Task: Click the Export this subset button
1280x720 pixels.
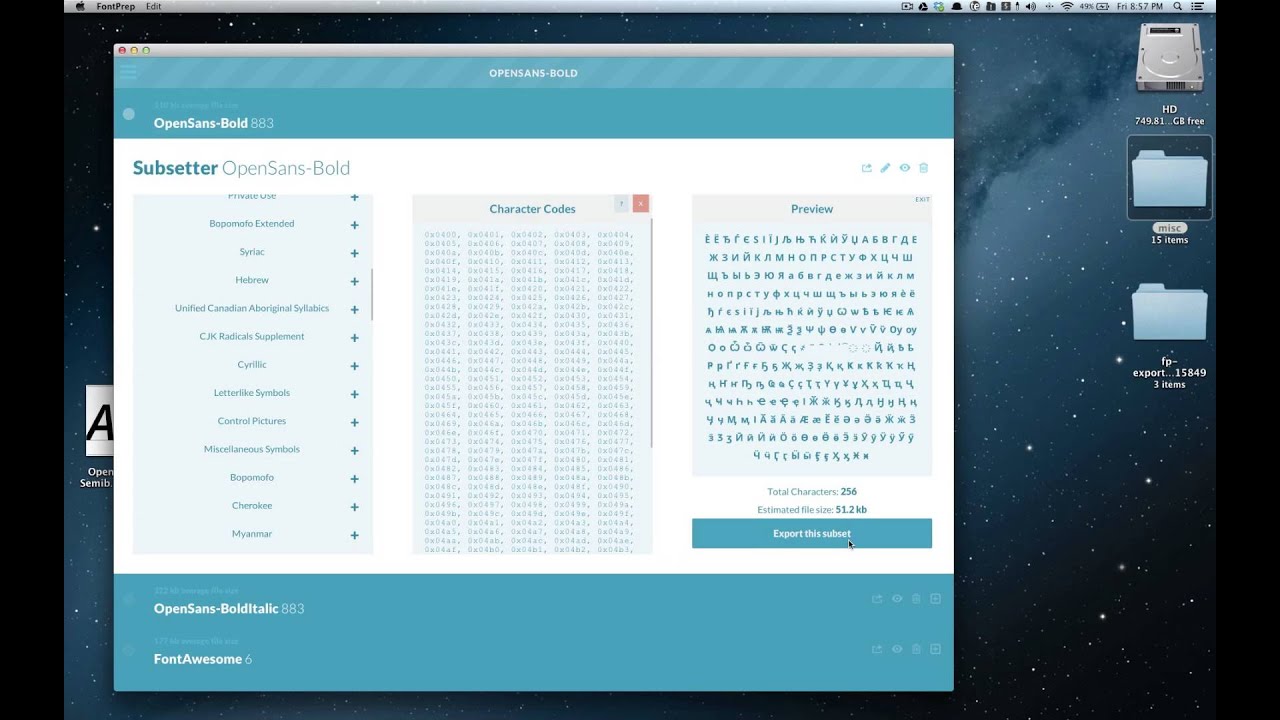Action: (812, 533)
